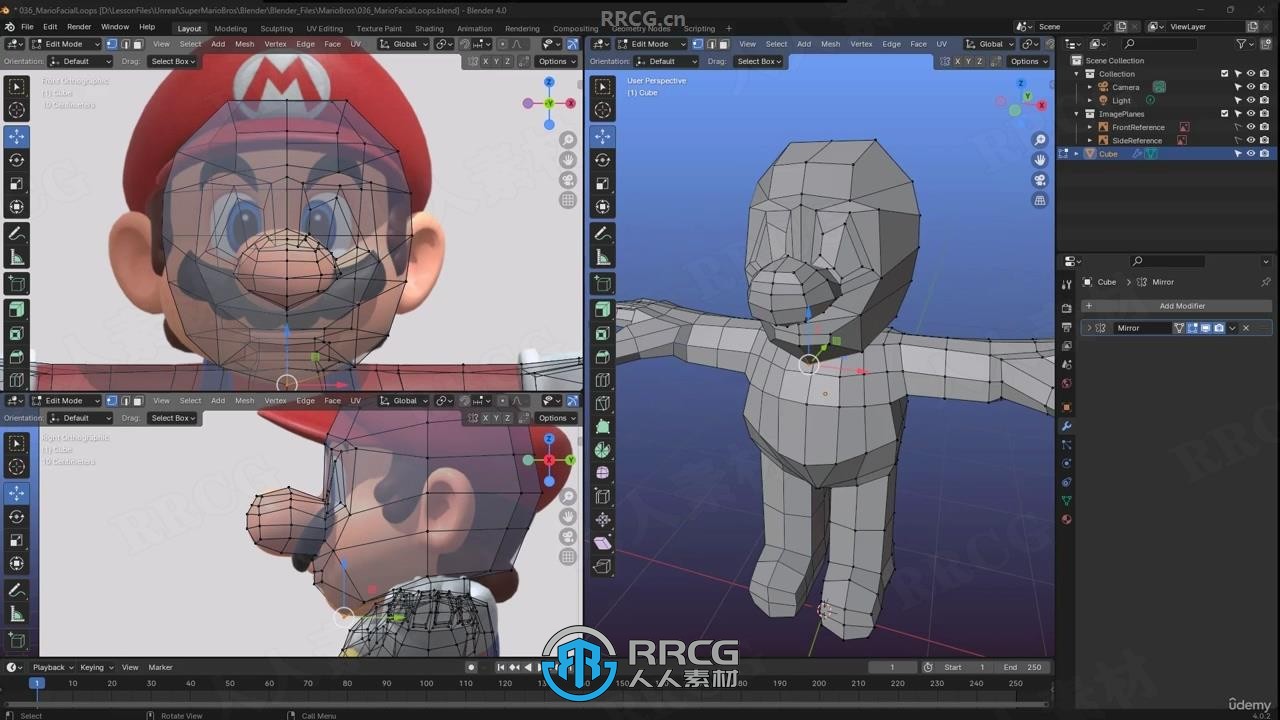The height and width of the screenshot is (720, 1280).
Task: Select the Move tool in the front orthographic viewport
Action: coord(17,136)
